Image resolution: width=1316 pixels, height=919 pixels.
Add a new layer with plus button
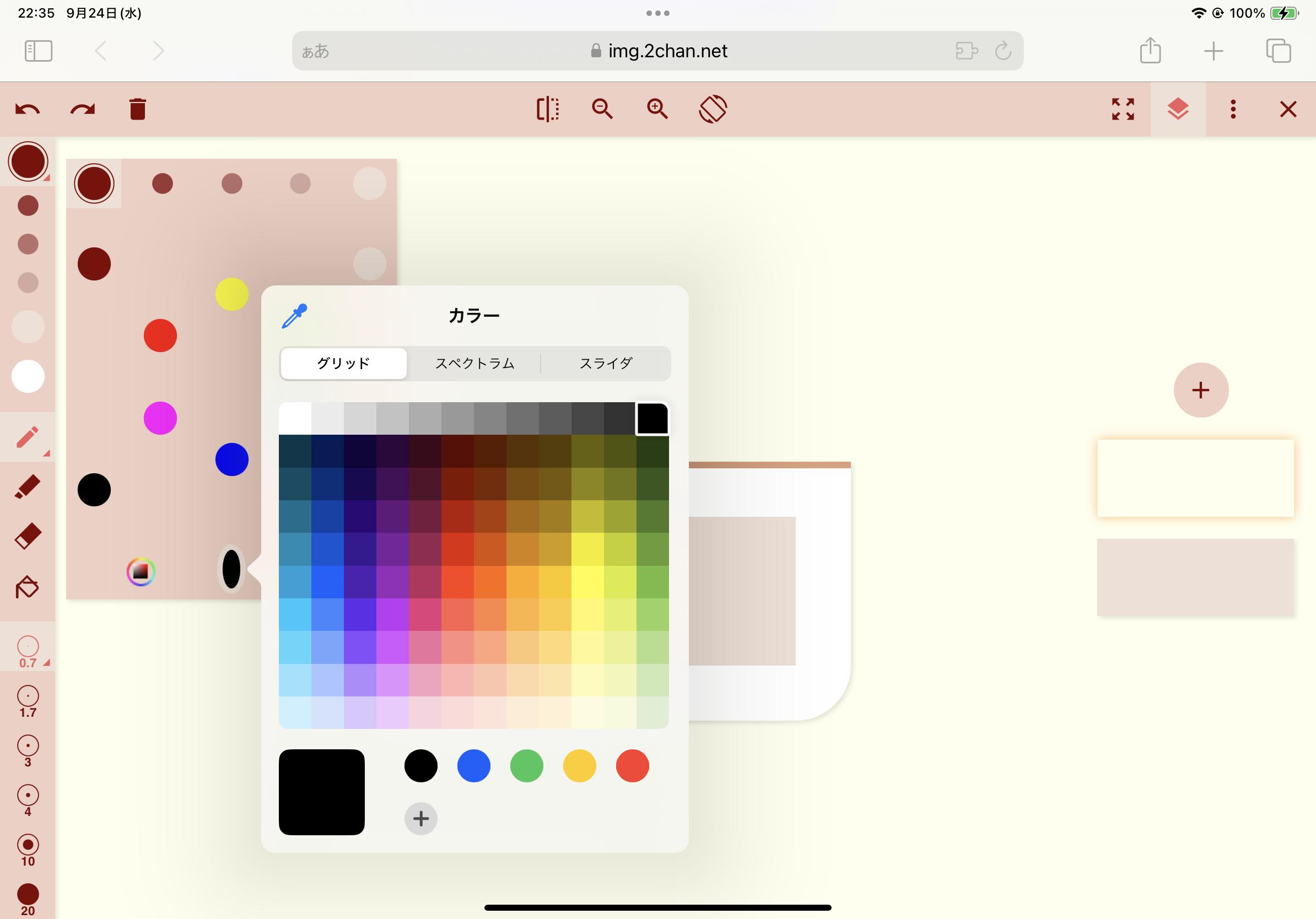[x=1201, y=390]
